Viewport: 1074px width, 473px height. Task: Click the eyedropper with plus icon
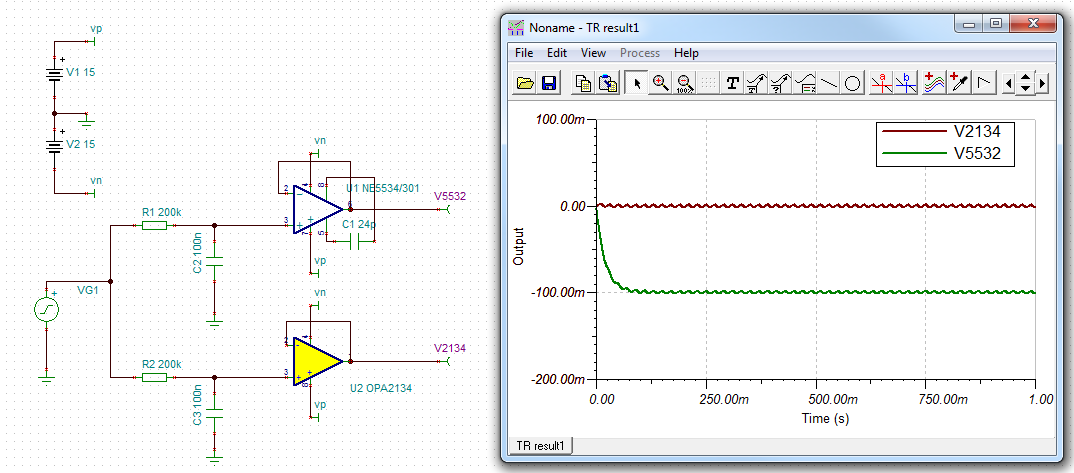tap(959, 83)
